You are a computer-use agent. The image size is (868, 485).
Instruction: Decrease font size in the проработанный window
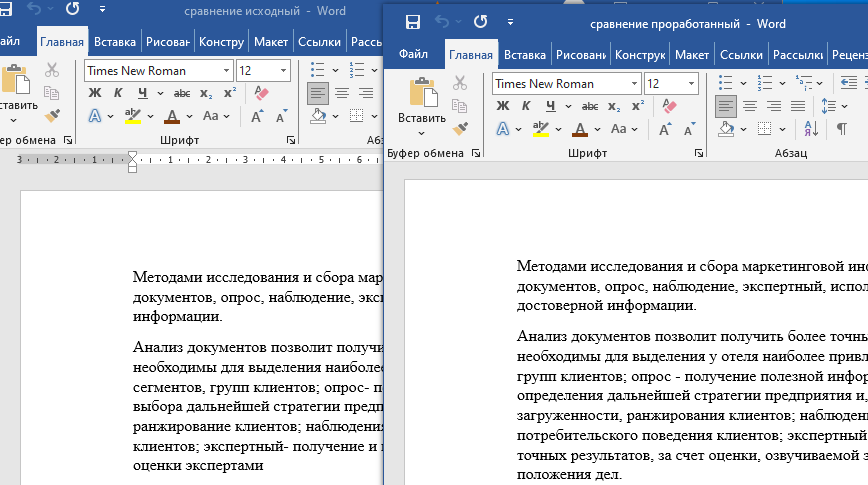689,129
